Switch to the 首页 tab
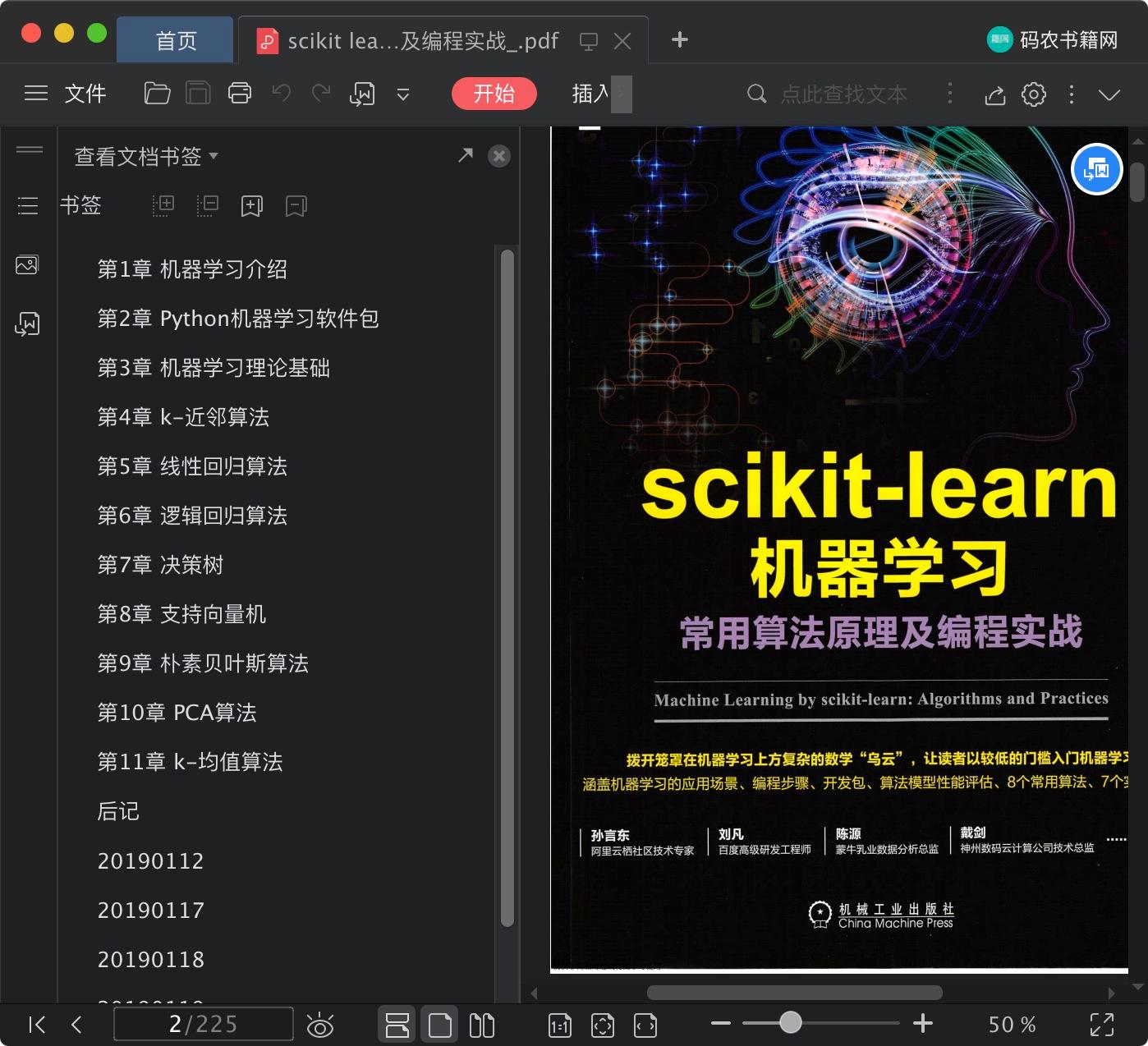This screenshot has width=1148, height=1046. pyautogui.click(x=176, y=40)
